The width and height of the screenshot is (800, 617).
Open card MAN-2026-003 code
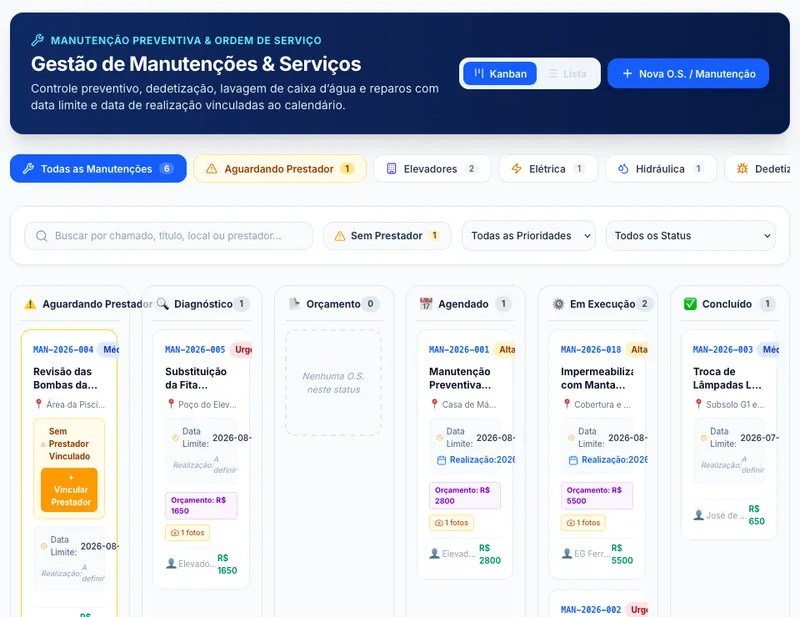tap(722, 350)
